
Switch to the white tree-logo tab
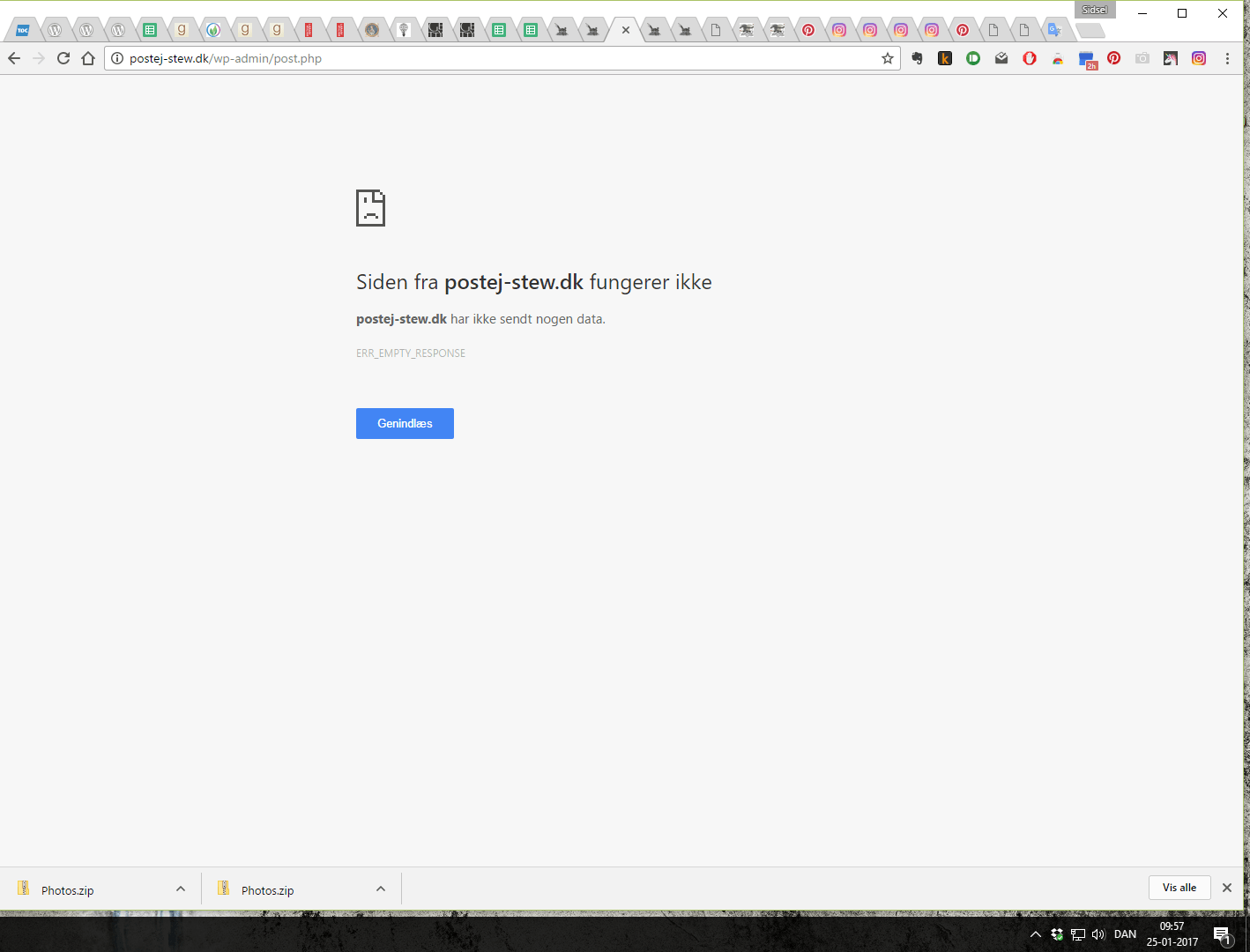[404, 30]
